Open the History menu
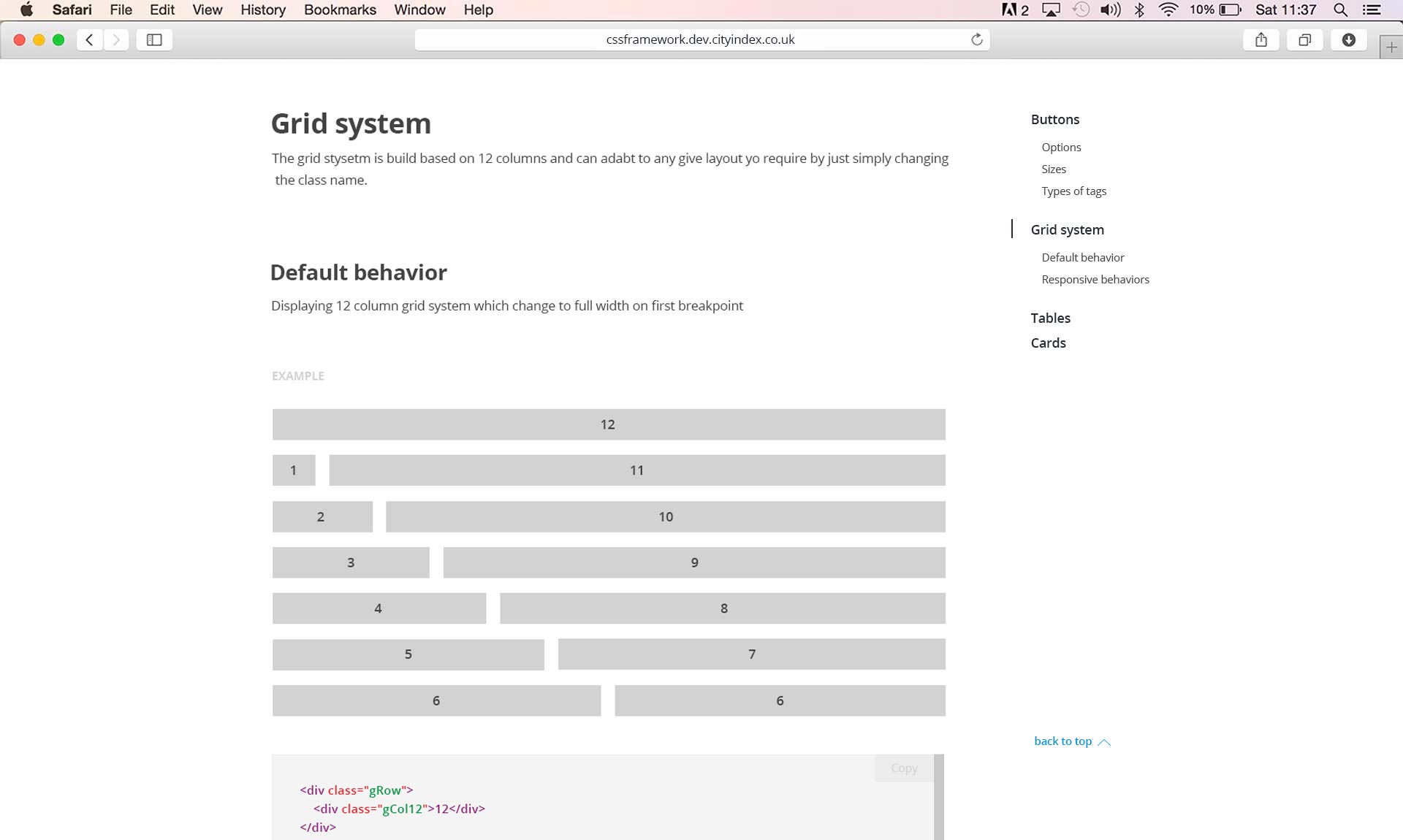1403x840 pixels. pyautogui.click(x=262, y=9)
